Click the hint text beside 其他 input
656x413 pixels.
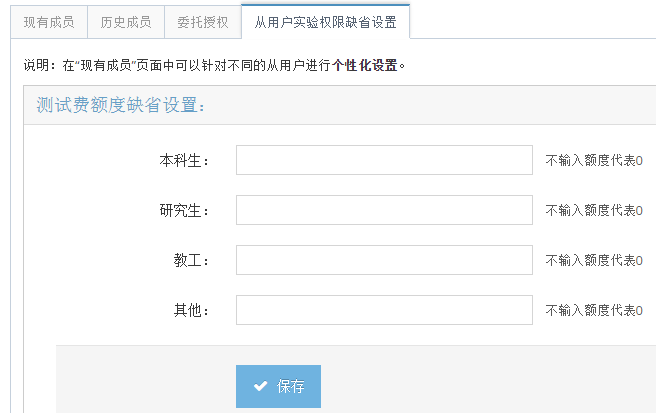(594, 310)
